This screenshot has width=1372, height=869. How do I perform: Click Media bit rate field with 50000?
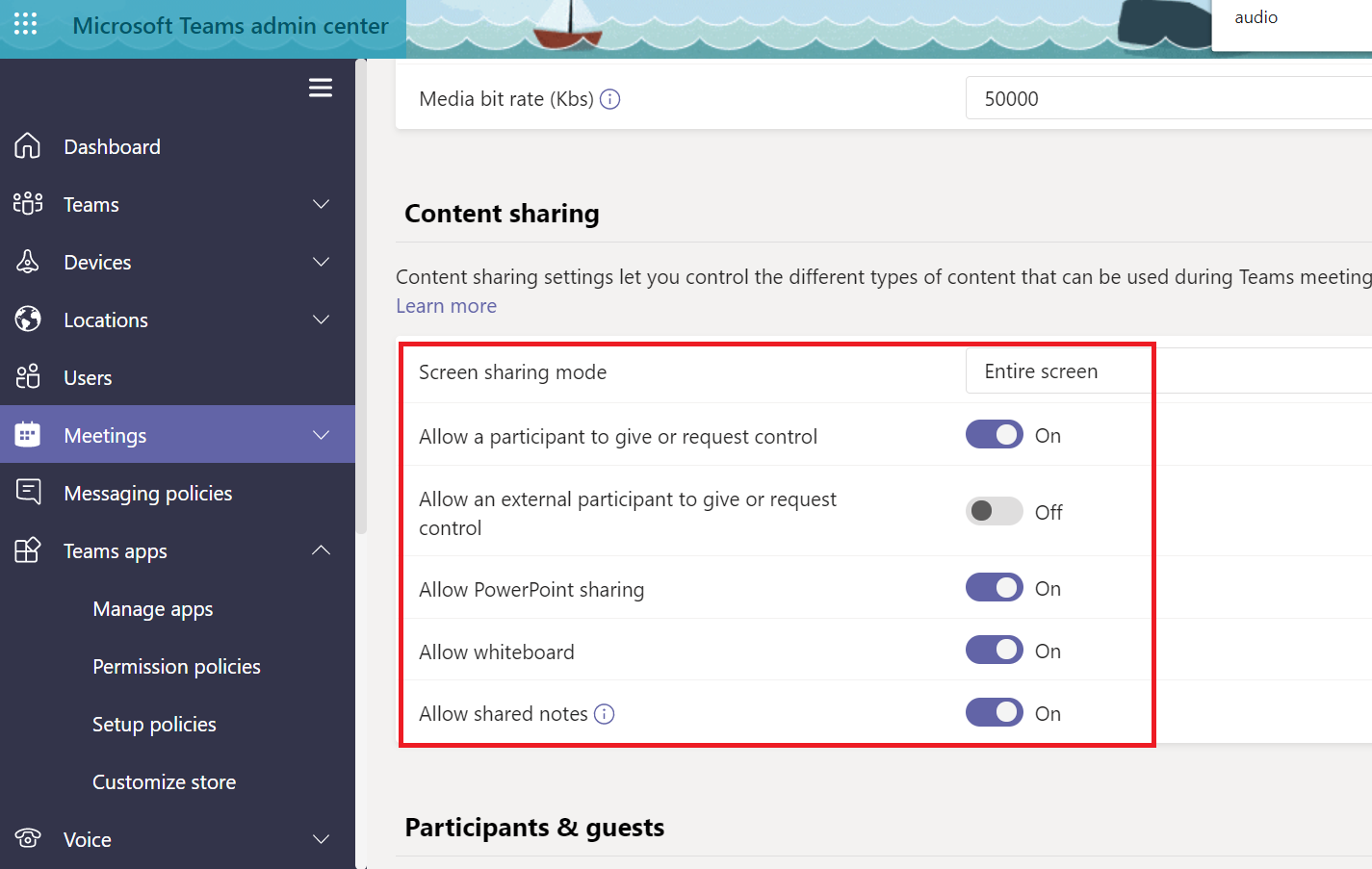click(x=1168, y=98)
